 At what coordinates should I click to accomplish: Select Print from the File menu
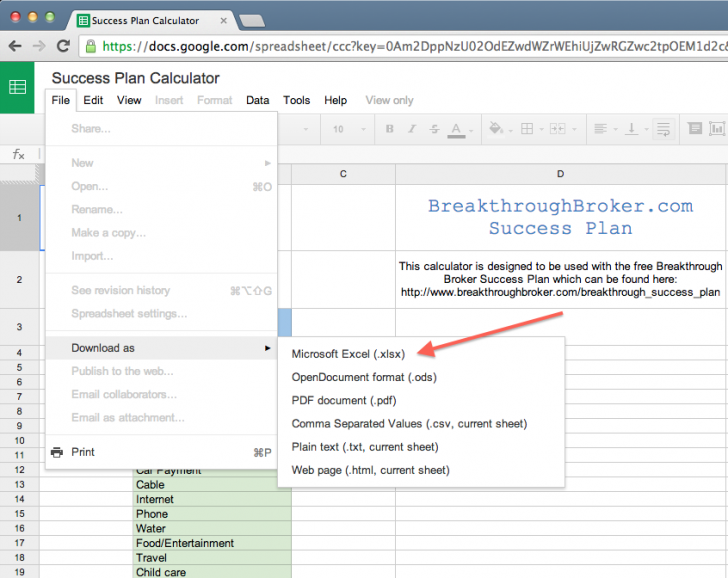[x=161, y=452]
